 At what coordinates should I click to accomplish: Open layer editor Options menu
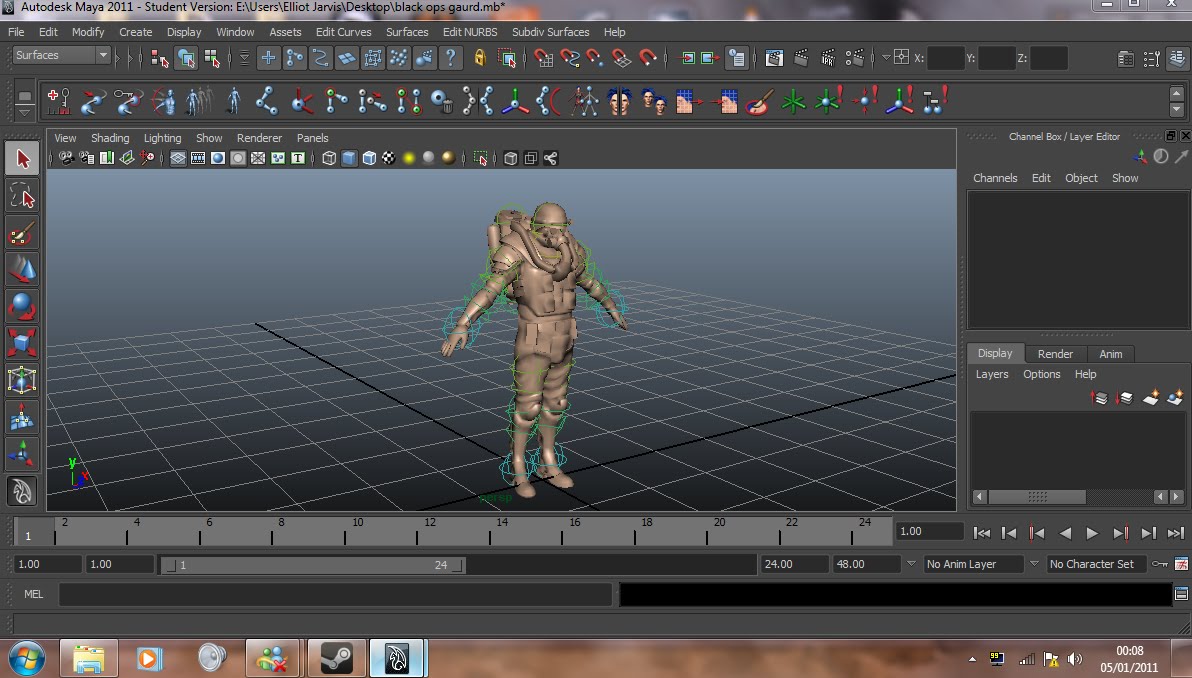click(x=1041, y=374)
